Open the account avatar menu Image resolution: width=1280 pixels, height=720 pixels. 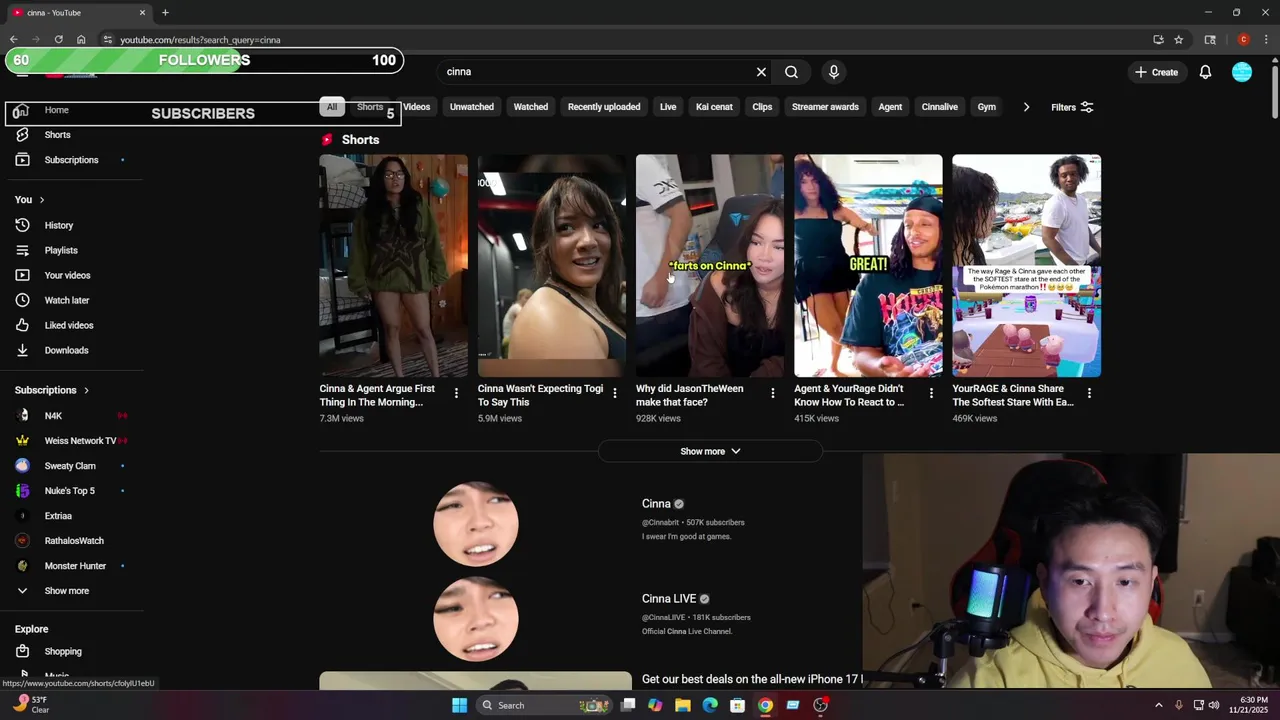[1242, 72]
